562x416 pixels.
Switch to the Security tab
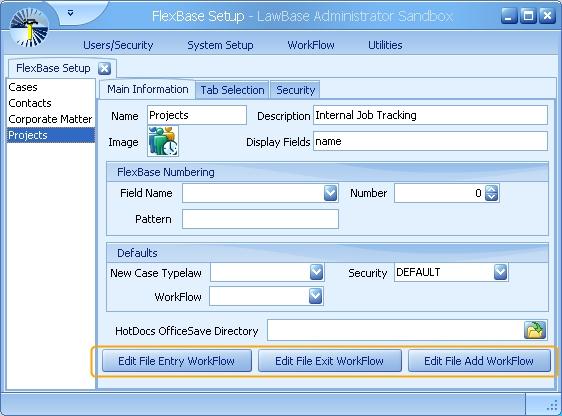coord(295,90)
